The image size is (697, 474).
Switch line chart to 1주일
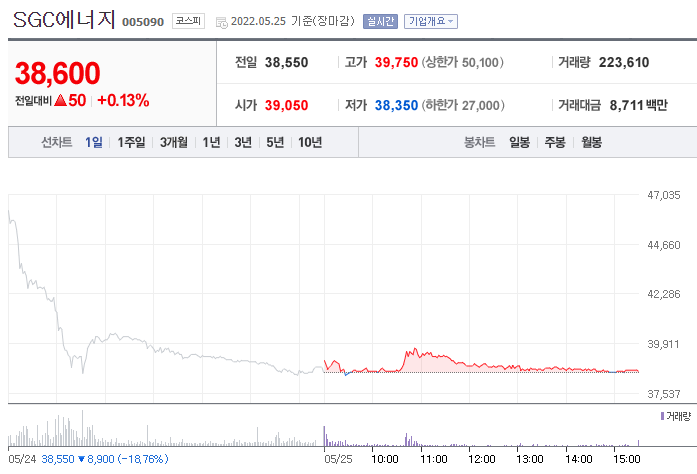coord(131,142)
